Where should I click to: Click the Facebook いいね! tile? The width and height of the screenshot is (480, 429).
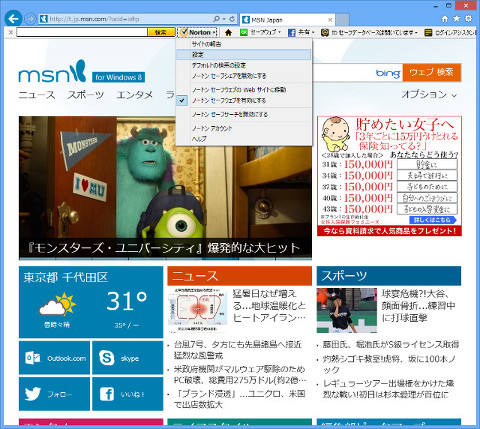[128, 394]
